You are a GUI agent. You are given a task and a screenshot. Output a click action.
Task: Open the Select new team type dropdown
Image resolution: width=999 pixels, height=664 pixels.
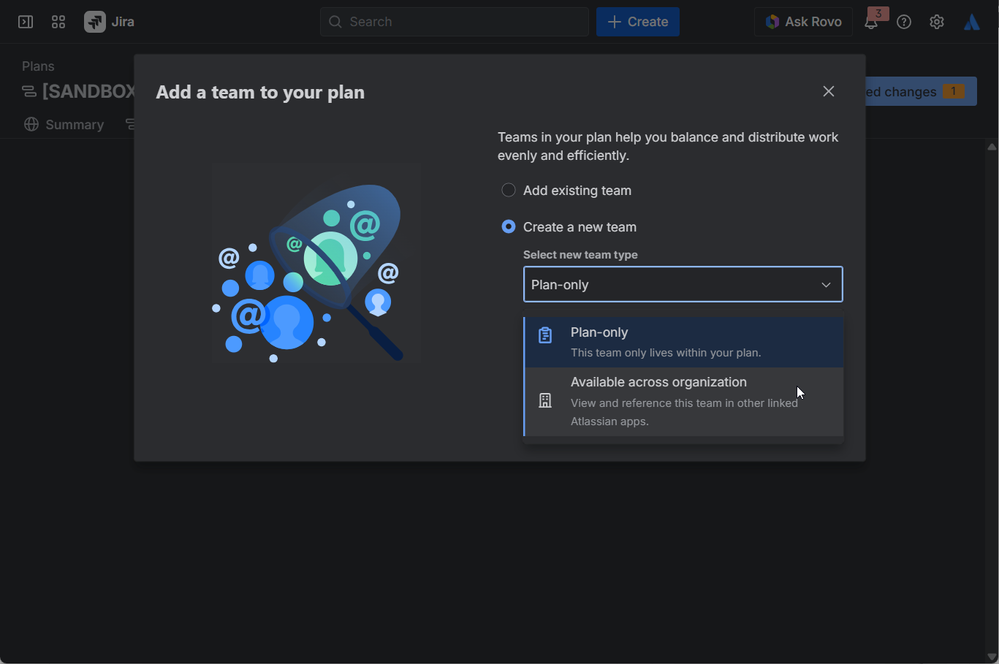683,284
